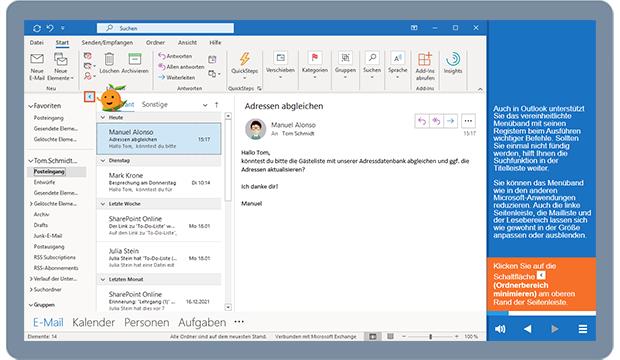Open the Gruppen ribbon button
The image size is (620, 360).
pyautogui.click(x=345, y=65)
